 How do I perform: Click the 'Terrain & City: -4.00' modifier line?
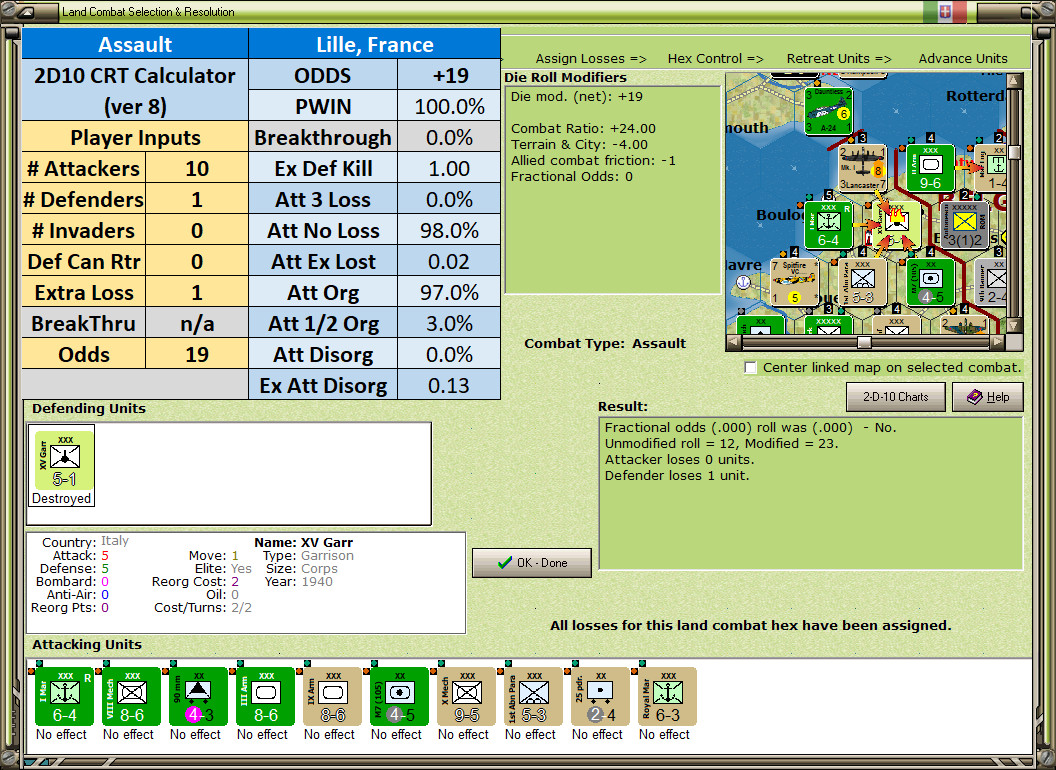point(579,145)
